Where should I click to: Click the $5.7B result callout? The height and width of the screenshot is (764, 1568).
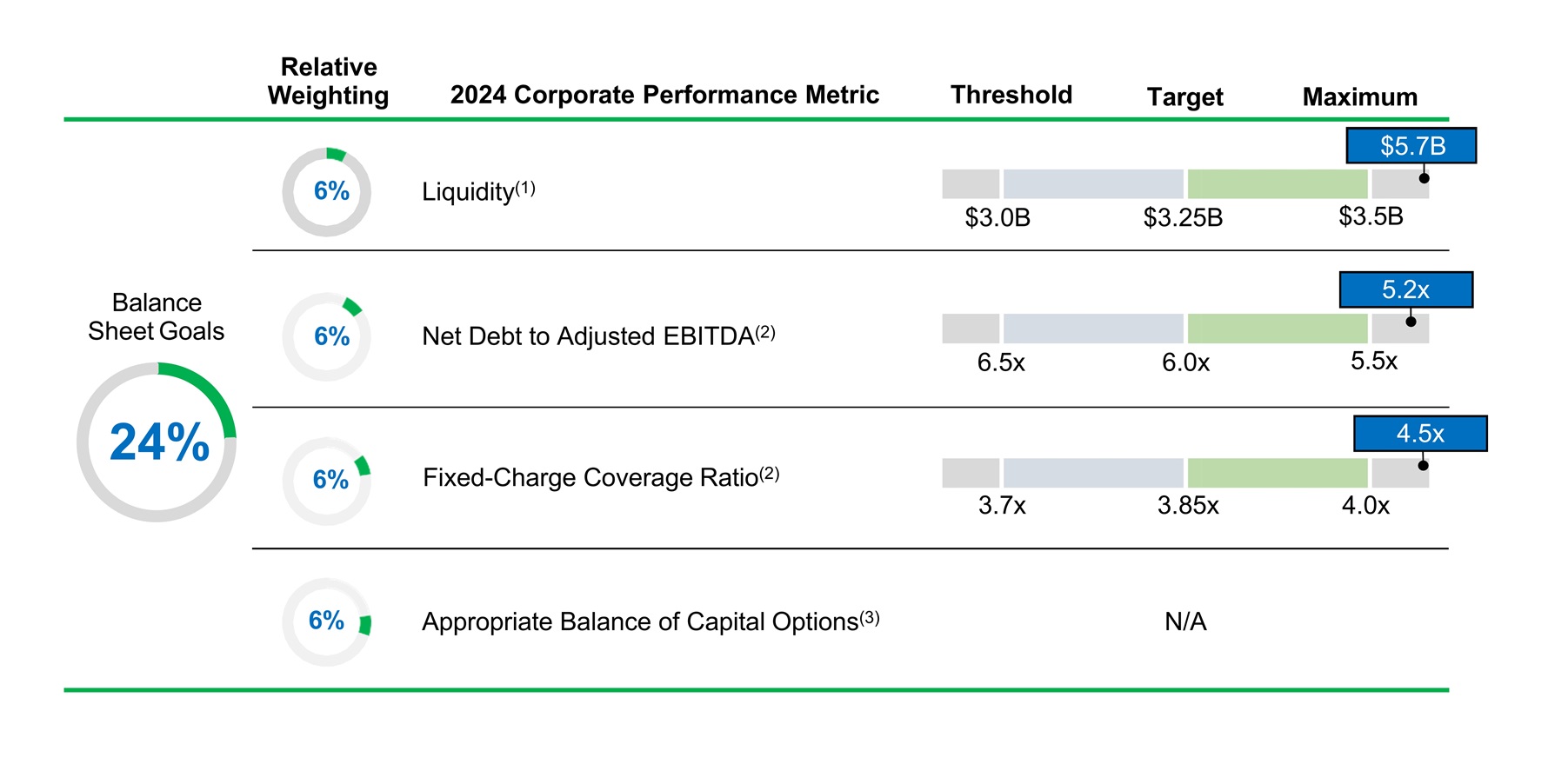(x=1411, y=146)
